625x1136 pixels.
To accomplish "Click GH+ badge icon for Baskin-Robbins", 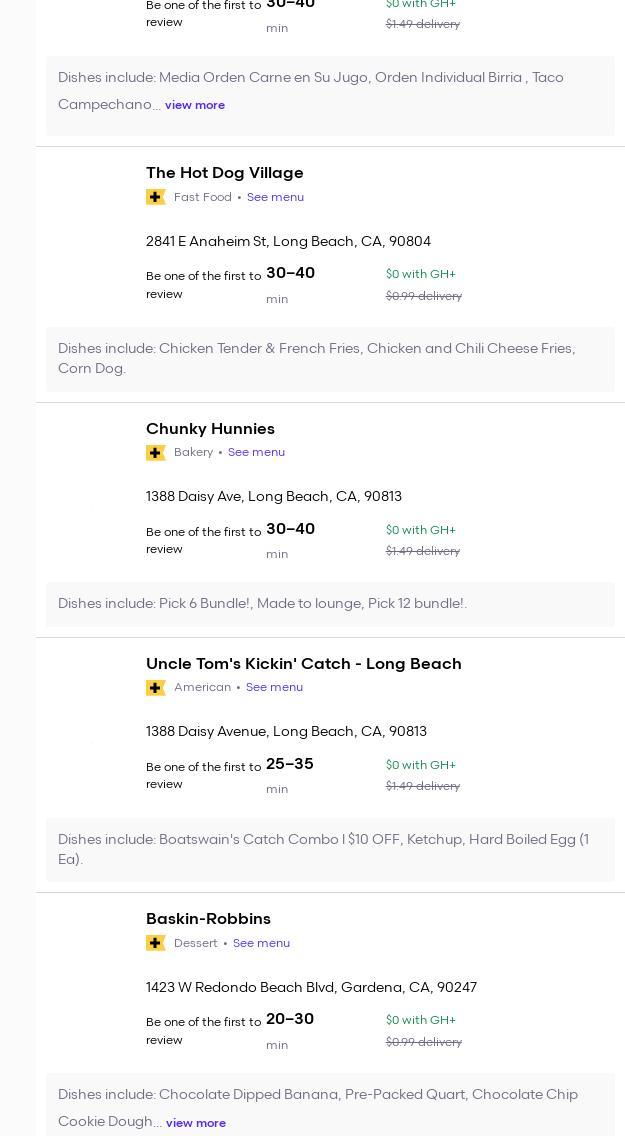I will (x=155, y=943).
